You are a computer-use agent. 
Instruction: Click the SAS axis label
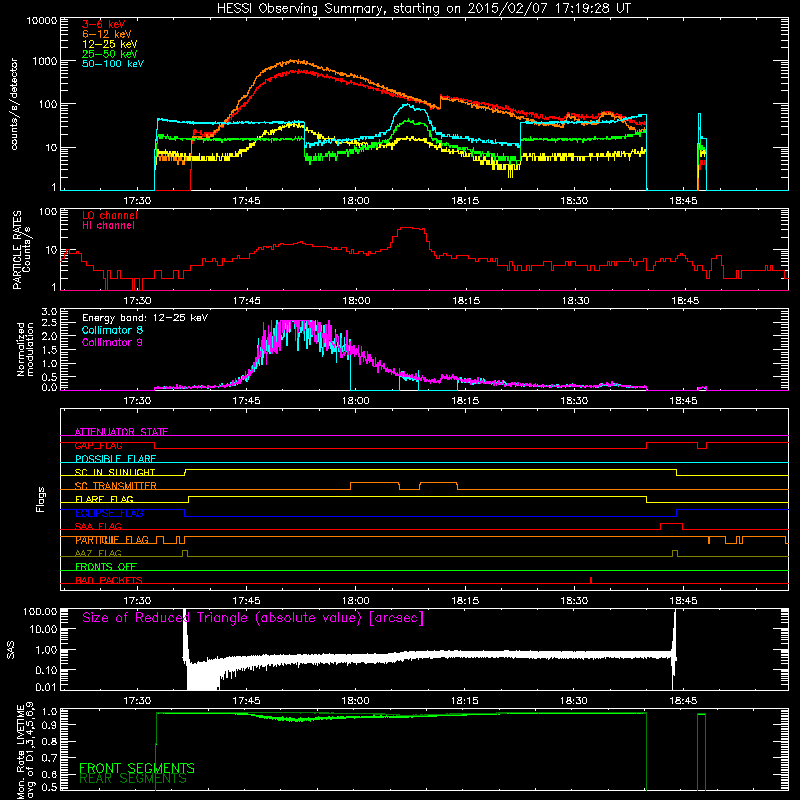point(11,649)
